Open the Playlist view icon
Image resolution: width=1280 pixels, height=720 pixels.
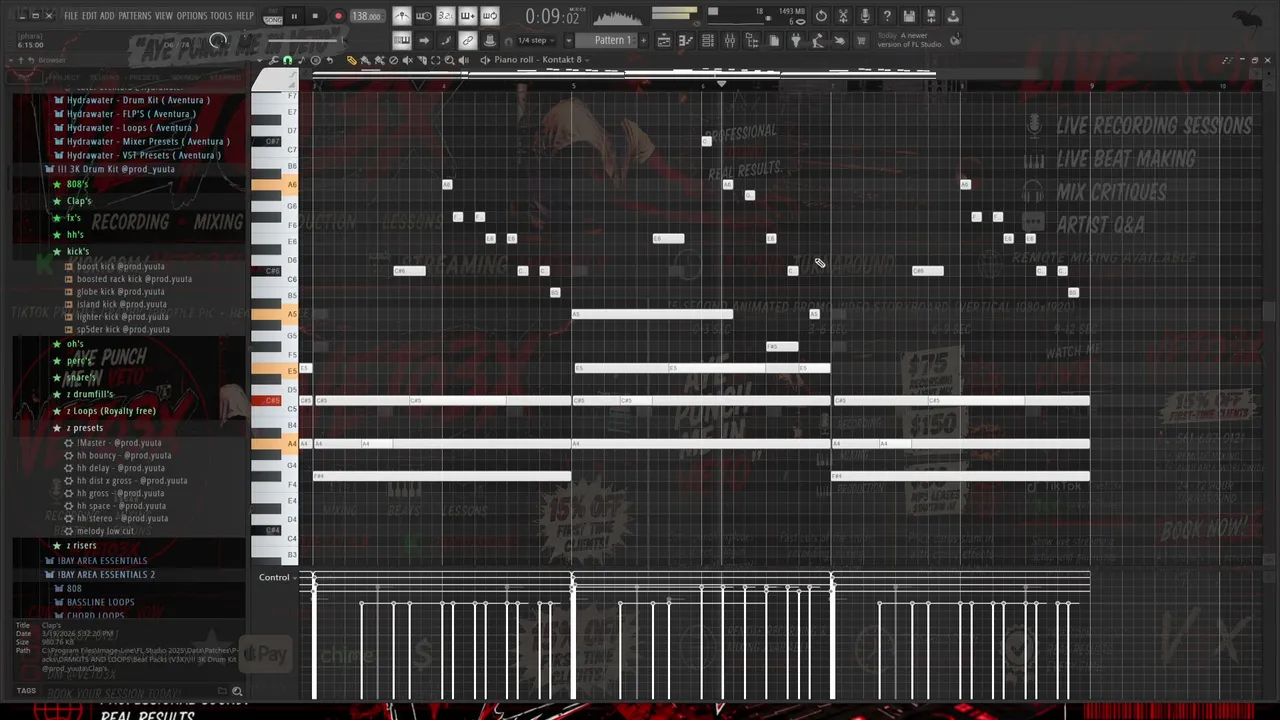point(664,41)
